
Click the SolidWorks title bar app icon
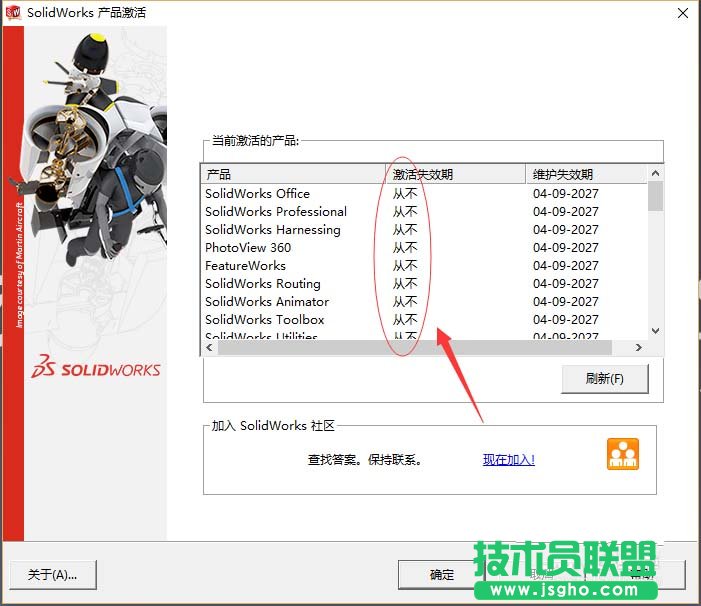pyautogui.click(x=13, y=12)
